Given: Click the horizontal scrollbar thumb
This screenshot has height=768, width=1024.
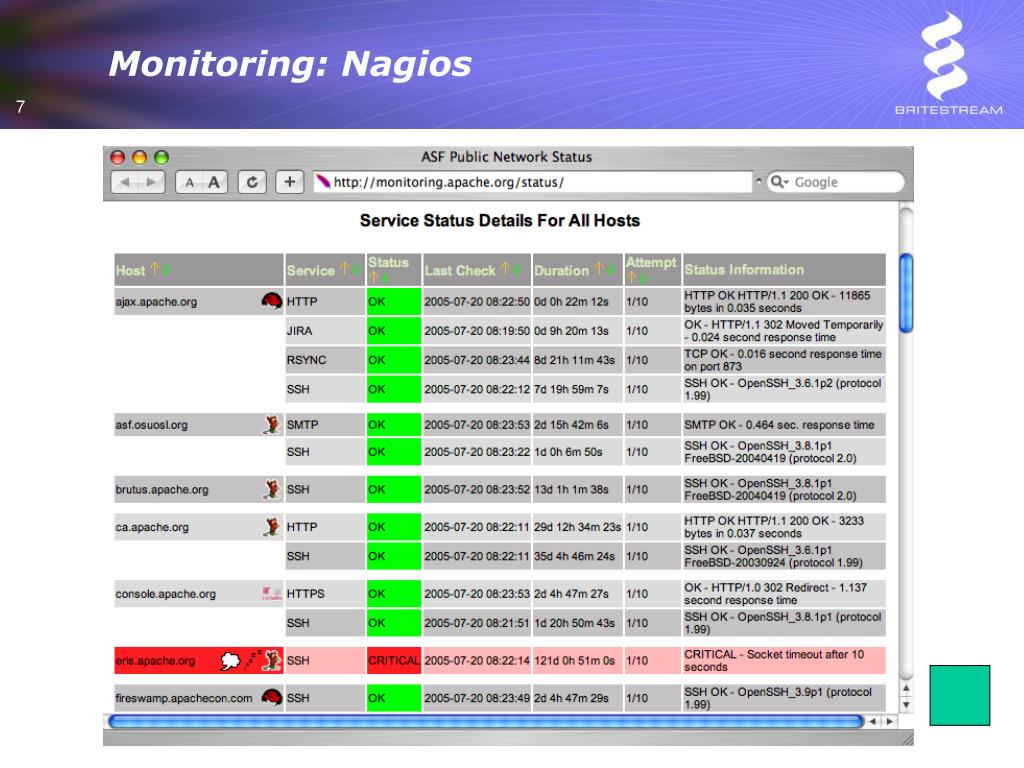Looking at the screenshot, I should (x=486, y=722).
